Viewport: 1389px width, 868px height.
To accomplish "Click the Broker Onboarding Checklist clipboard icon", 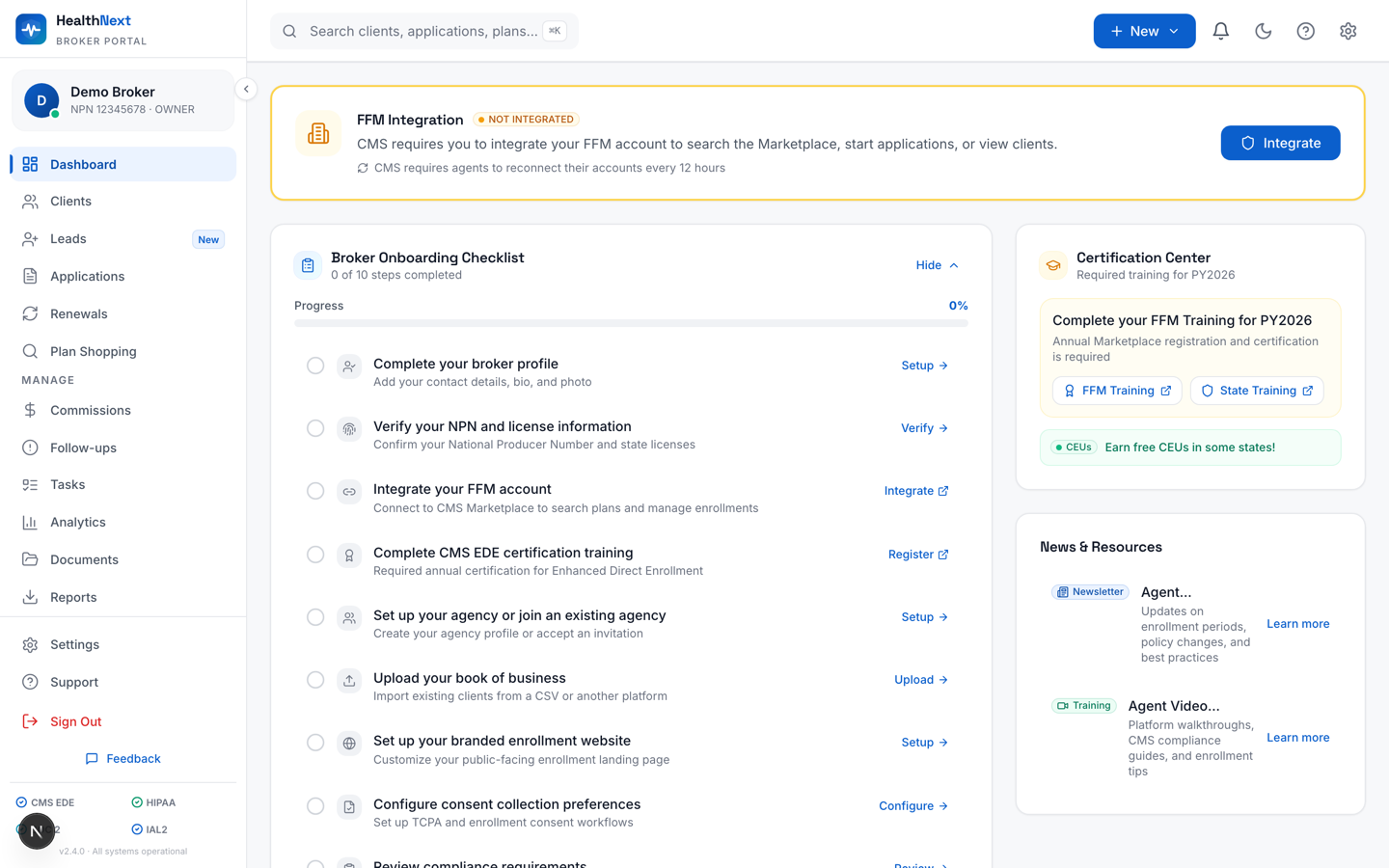I will [308, 265].
